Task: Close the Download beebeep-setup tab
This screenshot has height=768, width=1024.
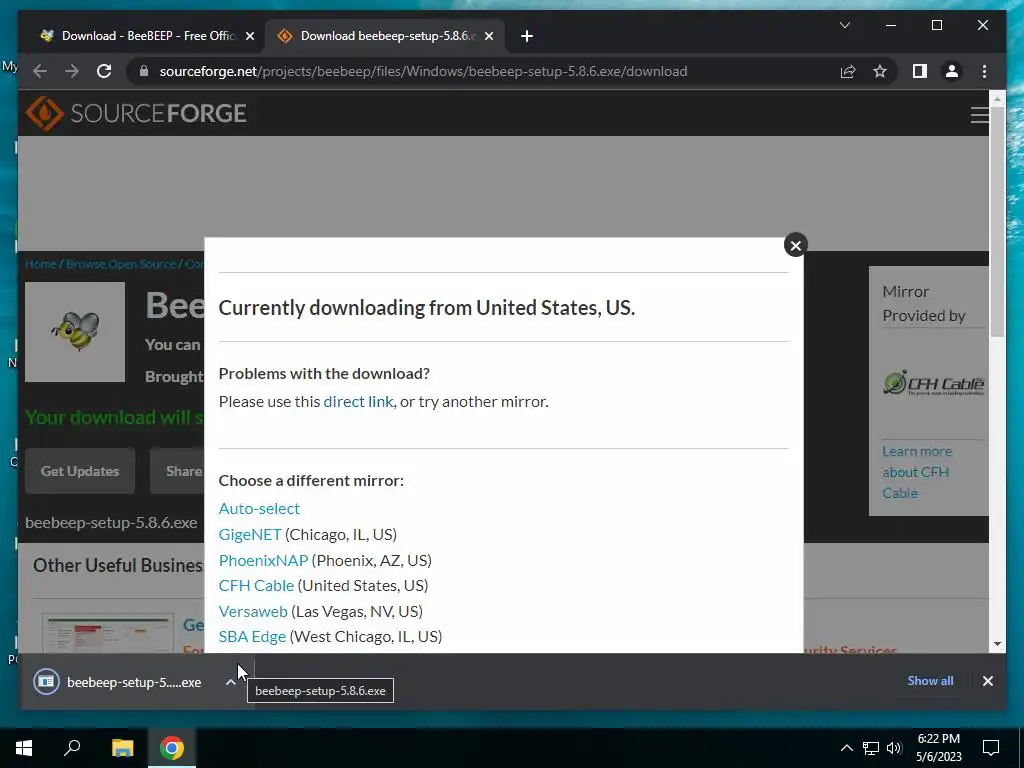Action: point(488,36)
